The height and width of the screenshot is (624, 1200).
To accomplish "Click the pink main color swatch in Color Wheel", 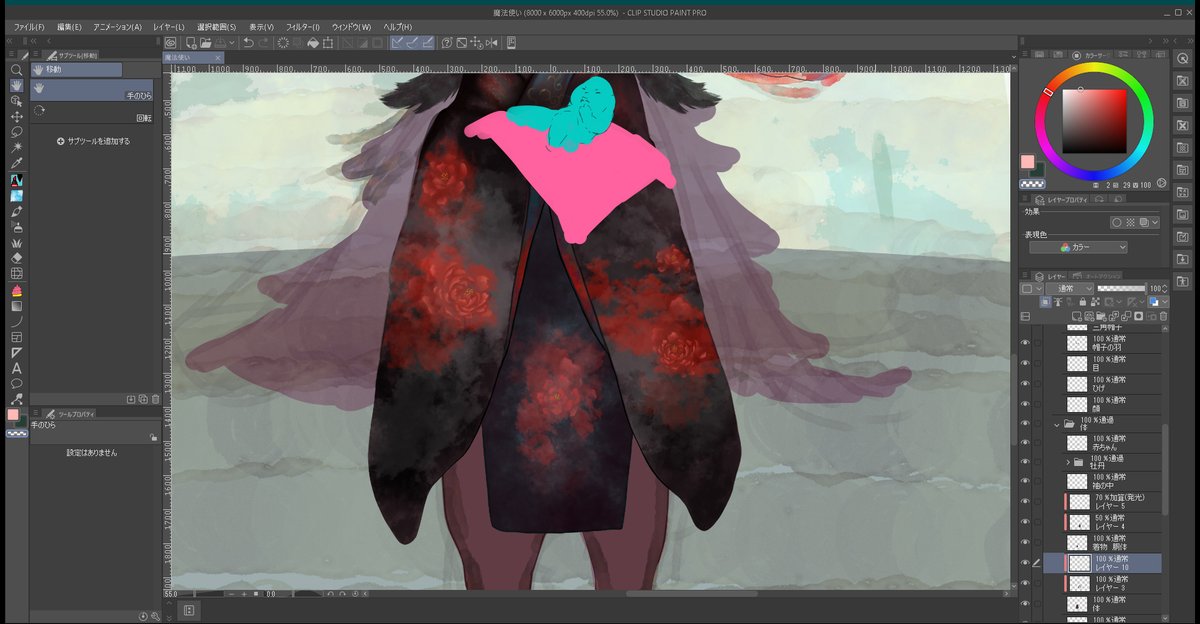I will (1026, 162).
